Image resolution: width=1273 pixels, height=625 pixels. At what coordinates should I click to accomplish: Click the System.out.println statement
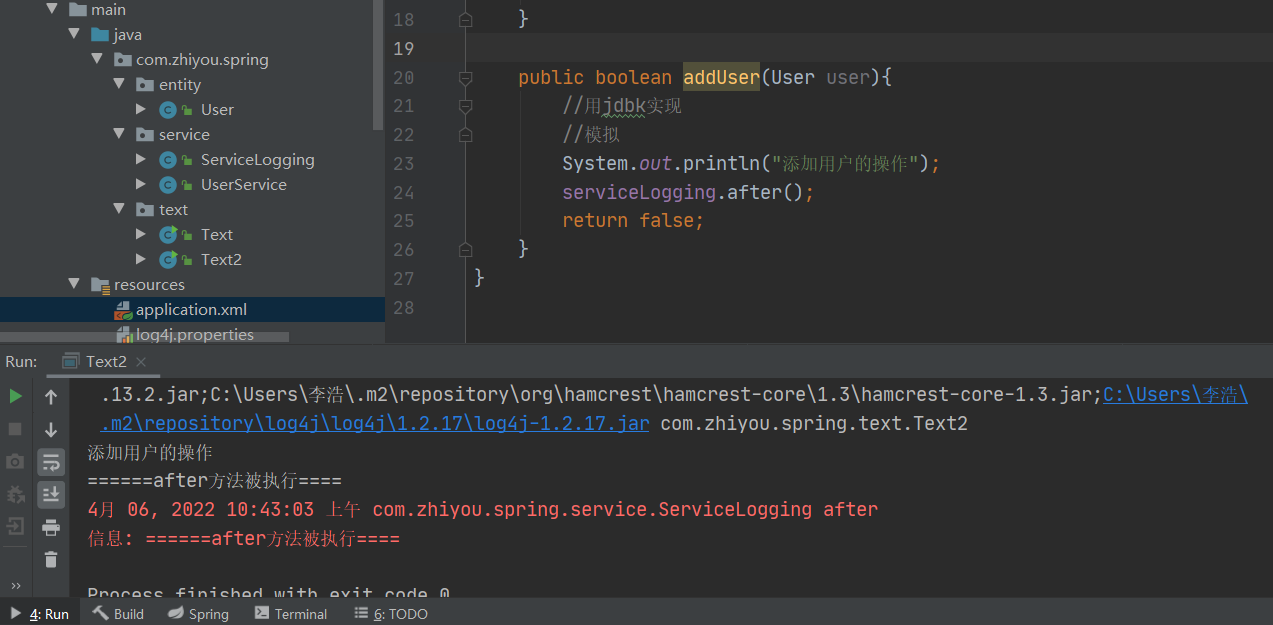point(751,163)
